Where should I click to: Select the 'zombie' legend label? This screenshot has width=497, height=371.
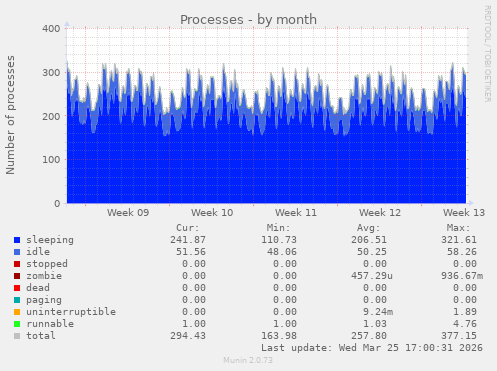44,276
